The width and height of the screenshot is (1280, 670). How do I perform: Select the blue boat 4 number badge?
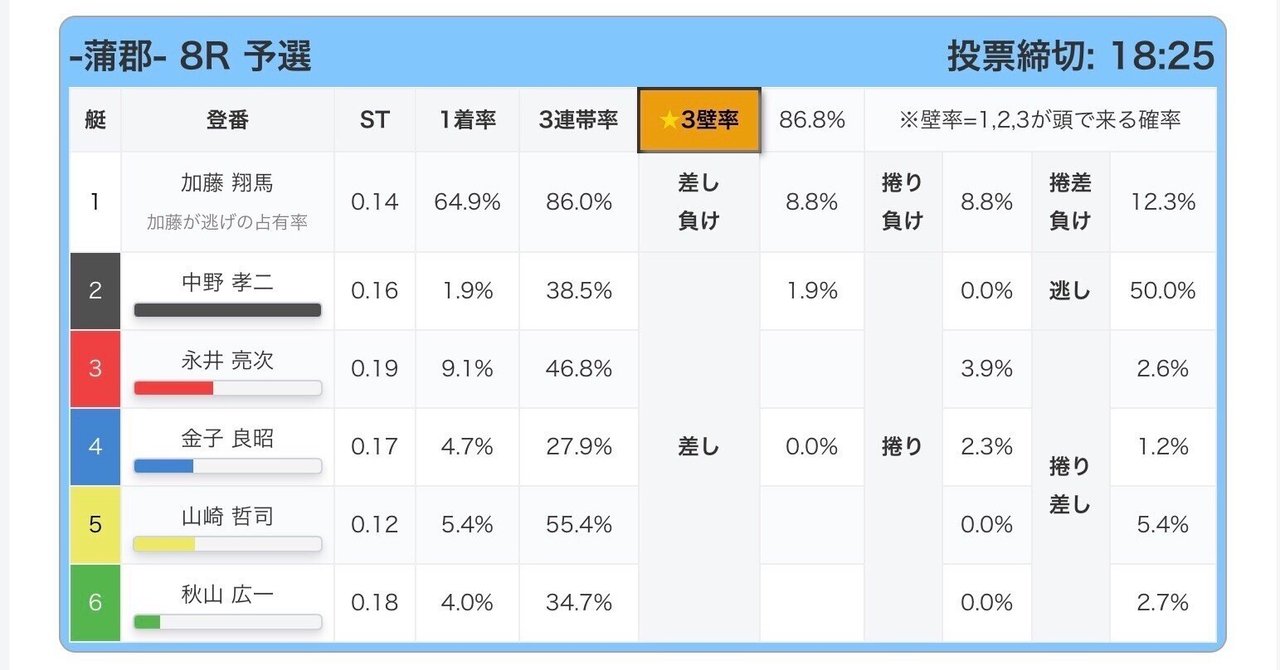(95, 447)
